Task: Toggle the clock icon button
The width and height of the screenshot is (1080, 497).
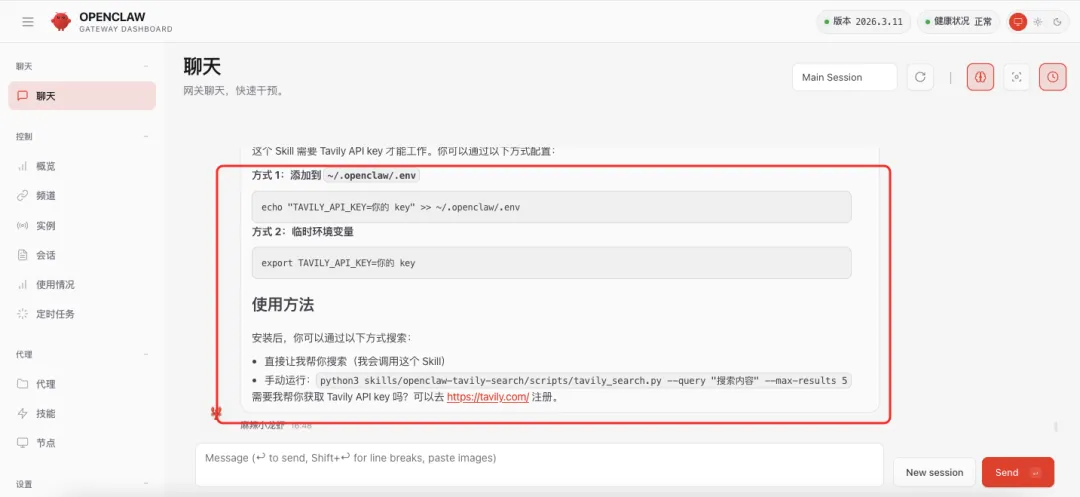Action: click(x=1052, y=77)
